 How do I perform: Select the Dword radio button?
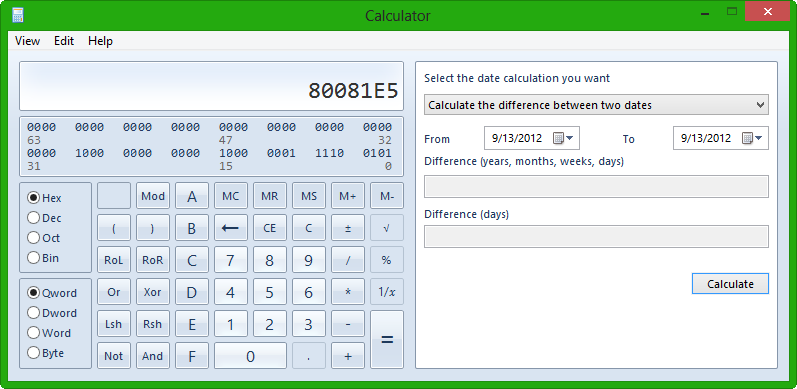34,313
